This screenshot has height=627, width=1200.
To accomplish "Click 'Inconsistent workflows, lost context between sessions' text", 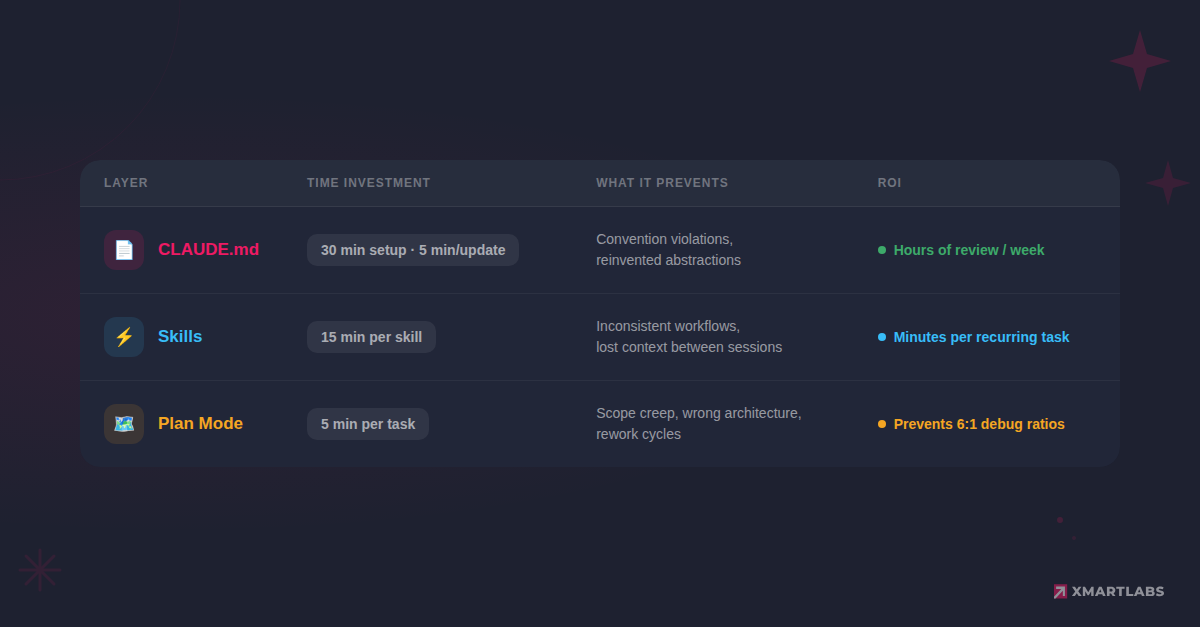I will coord(689,337).
